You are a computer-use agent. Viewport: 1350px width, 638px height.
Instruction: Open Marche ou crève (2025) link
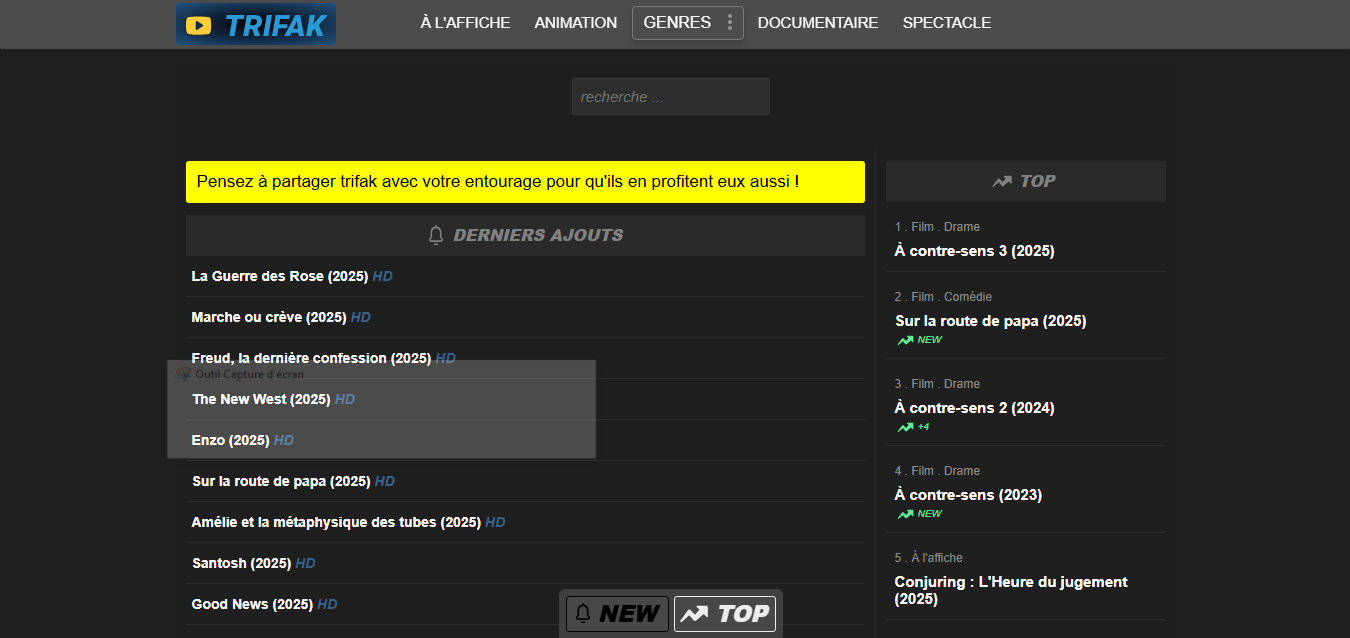pyautogui.click(x=268, y=317)
